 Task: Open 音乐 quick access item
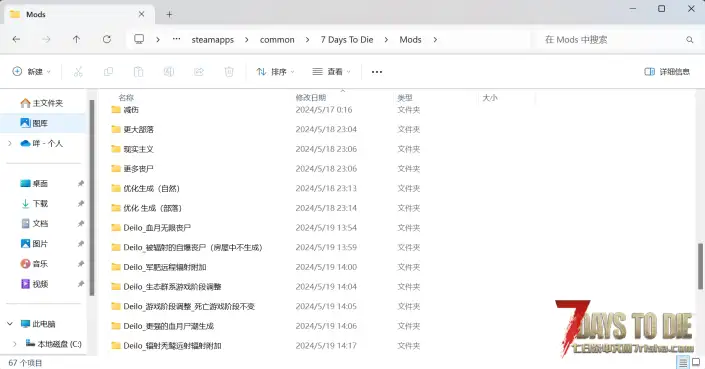(35, 264)
